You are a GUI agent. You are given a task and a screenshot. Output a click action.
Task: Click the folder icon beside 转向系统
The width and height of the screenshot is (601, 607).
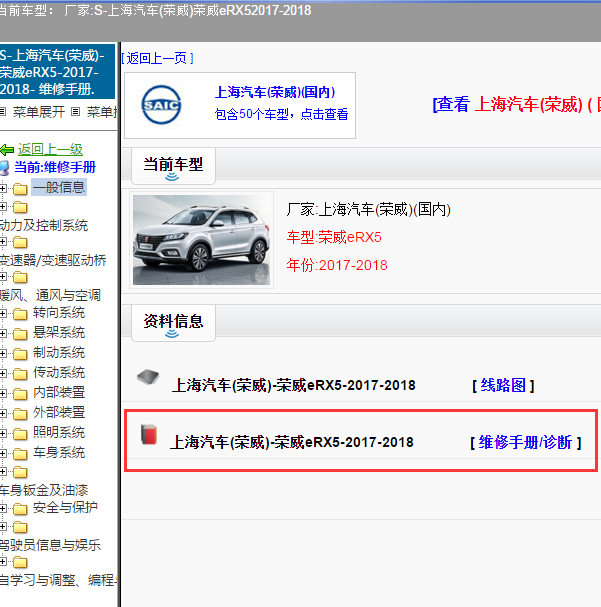(x=20, y=314)
